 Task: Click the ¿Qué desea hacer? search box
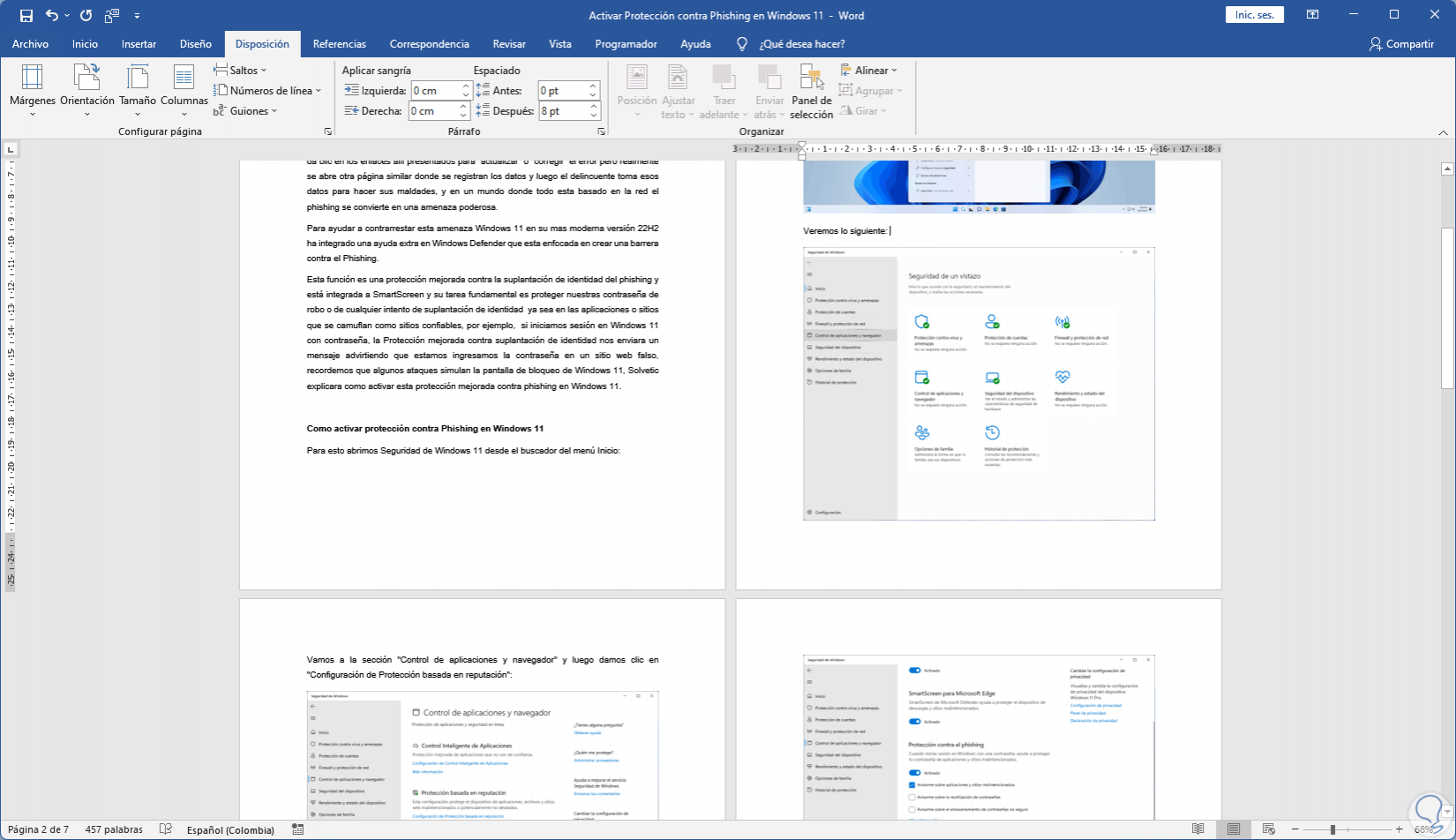(802, 44)
